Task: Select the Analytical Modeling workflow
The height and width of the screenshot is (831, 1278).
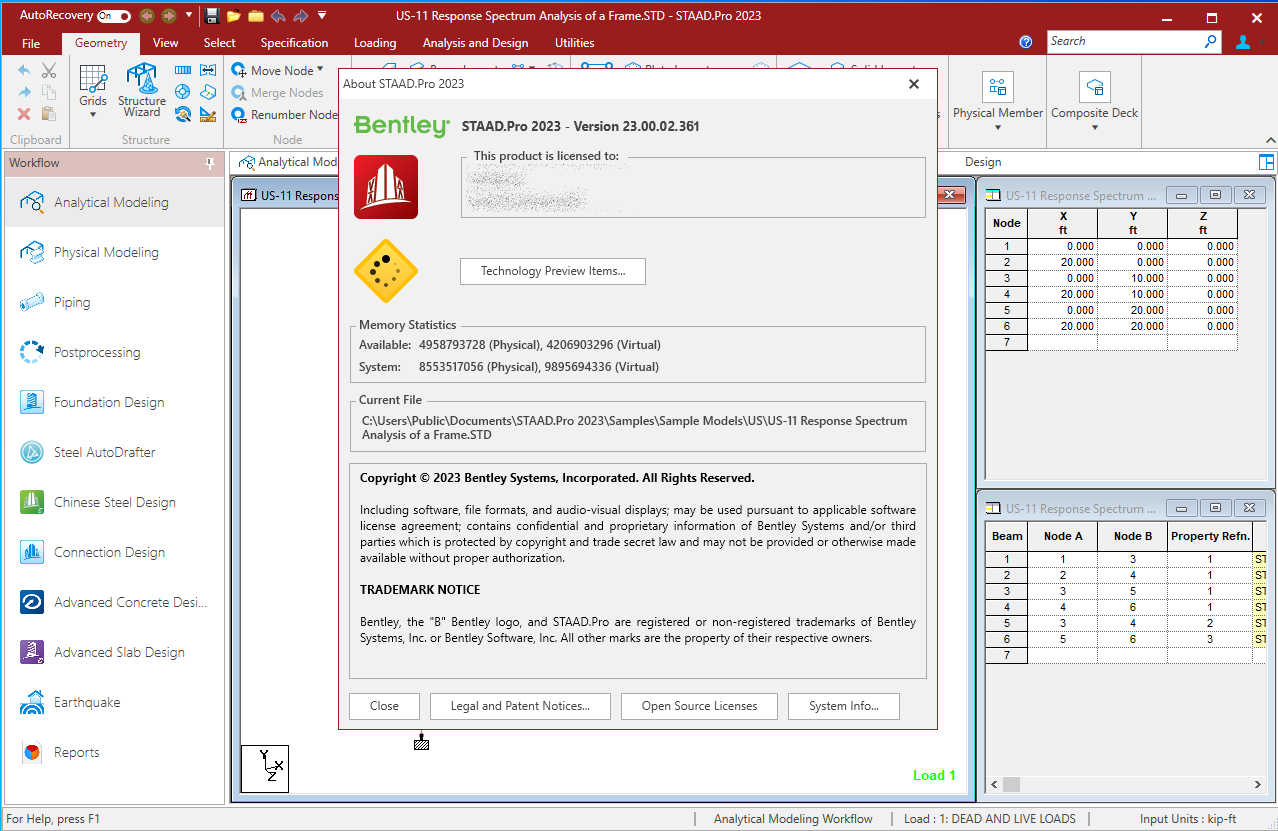Action: pos(114,202)
